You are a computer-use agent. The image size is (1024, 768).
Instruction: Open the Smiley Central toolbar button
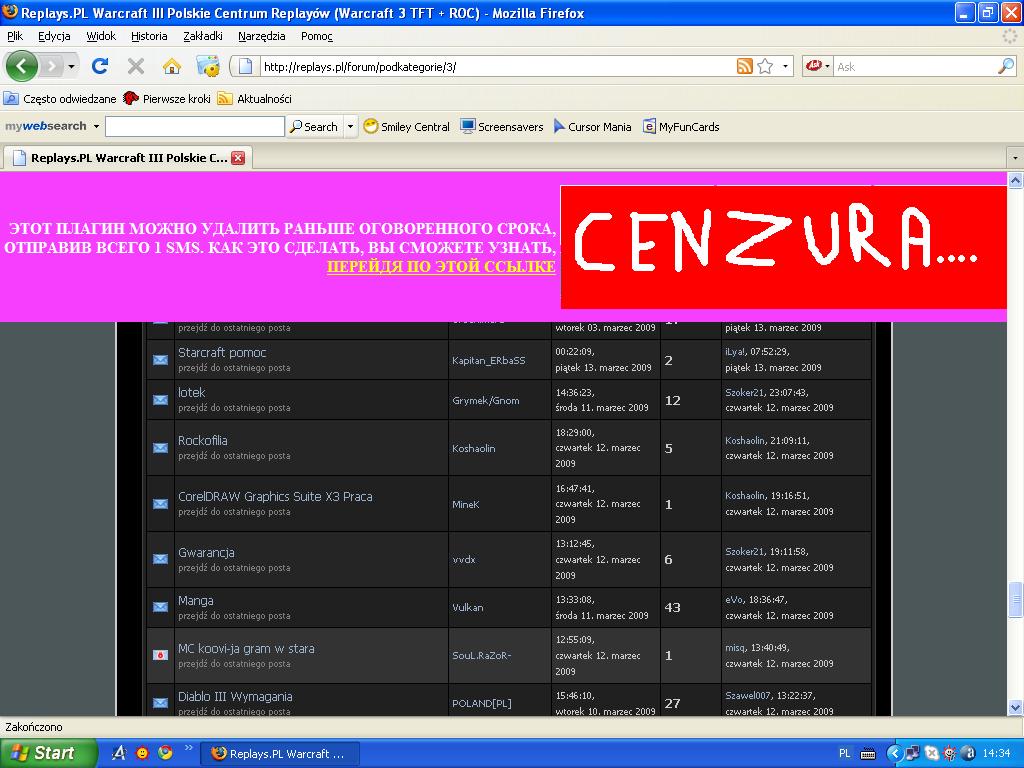407,127
